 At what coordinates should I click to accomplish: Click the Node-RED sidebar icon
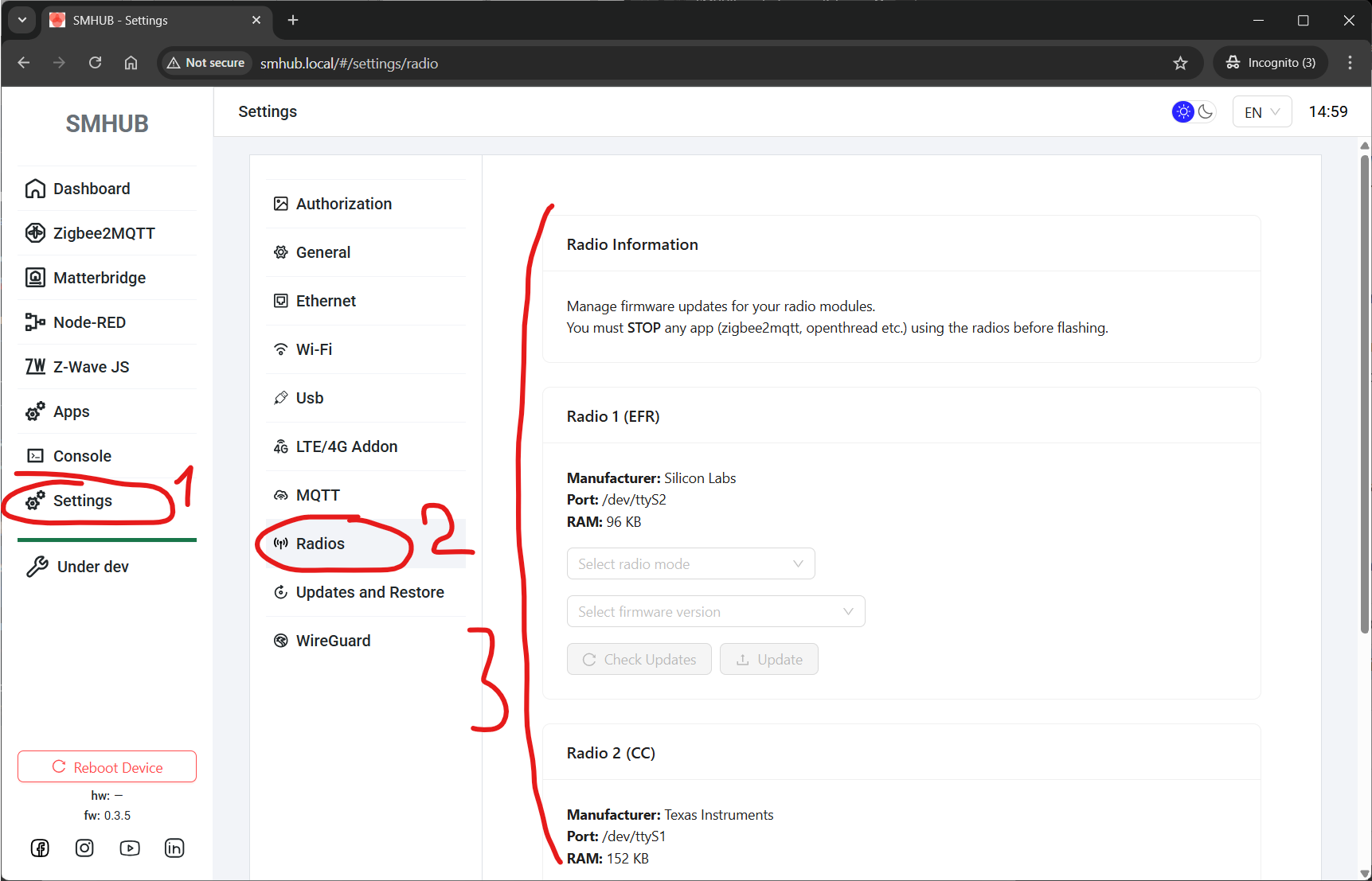click(35, 322)
